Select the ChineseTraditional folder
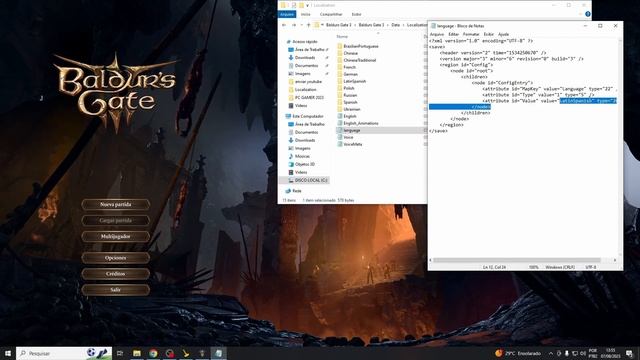Image resolution: width=640 pixels, height=360 pixels. coord(360,60)
